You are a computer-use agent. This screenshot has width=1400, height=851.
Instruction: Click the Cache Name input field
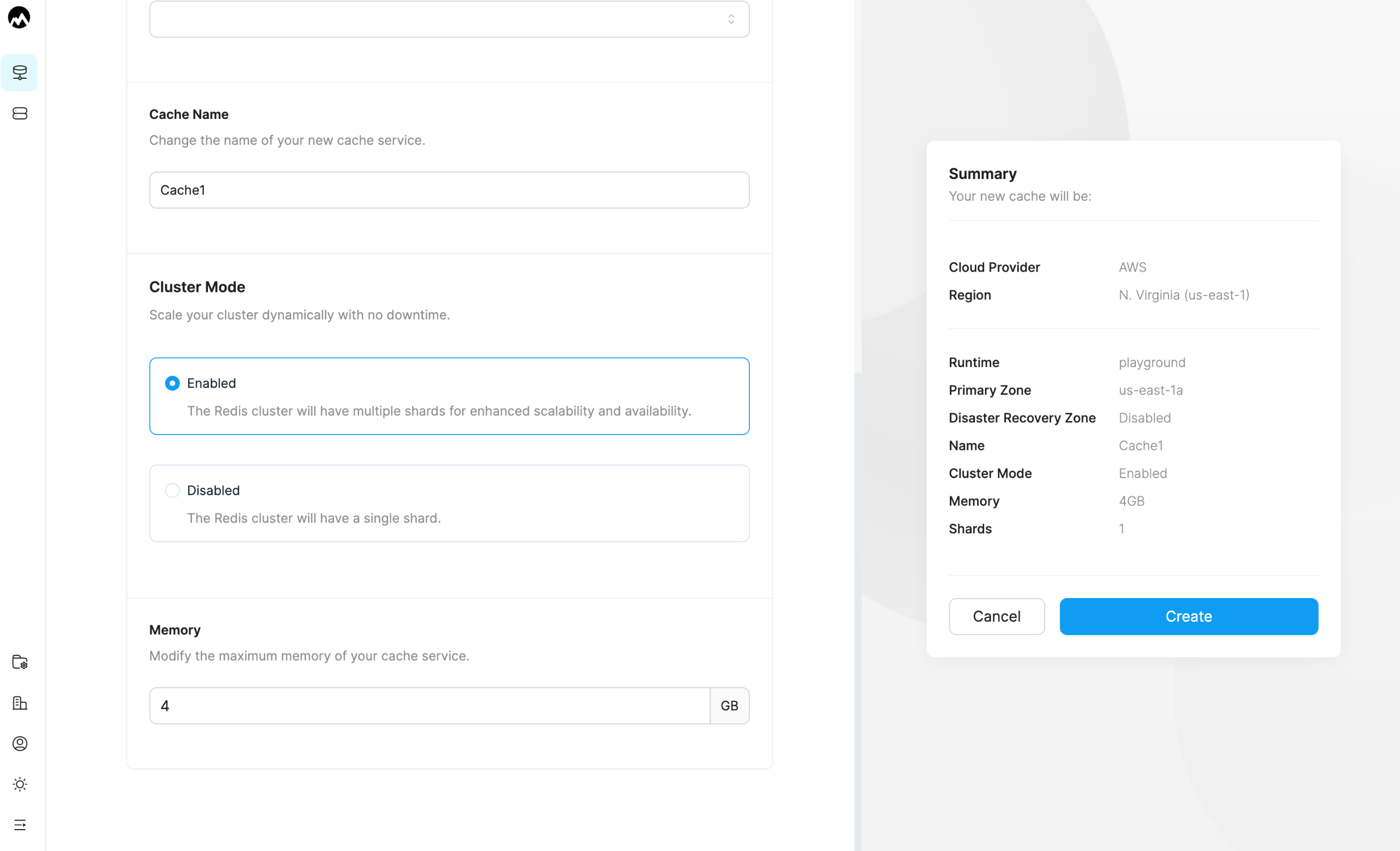(x=449, y=190)
